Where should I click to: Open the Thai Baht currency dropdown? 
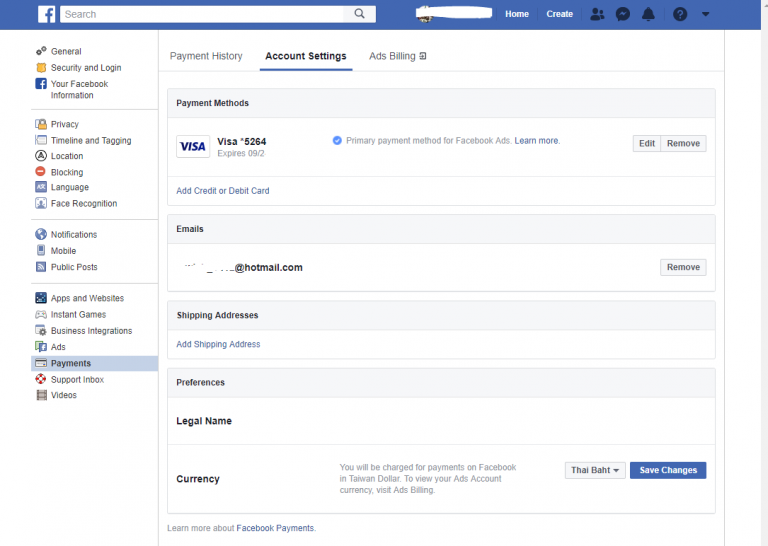tap(595, 470)
